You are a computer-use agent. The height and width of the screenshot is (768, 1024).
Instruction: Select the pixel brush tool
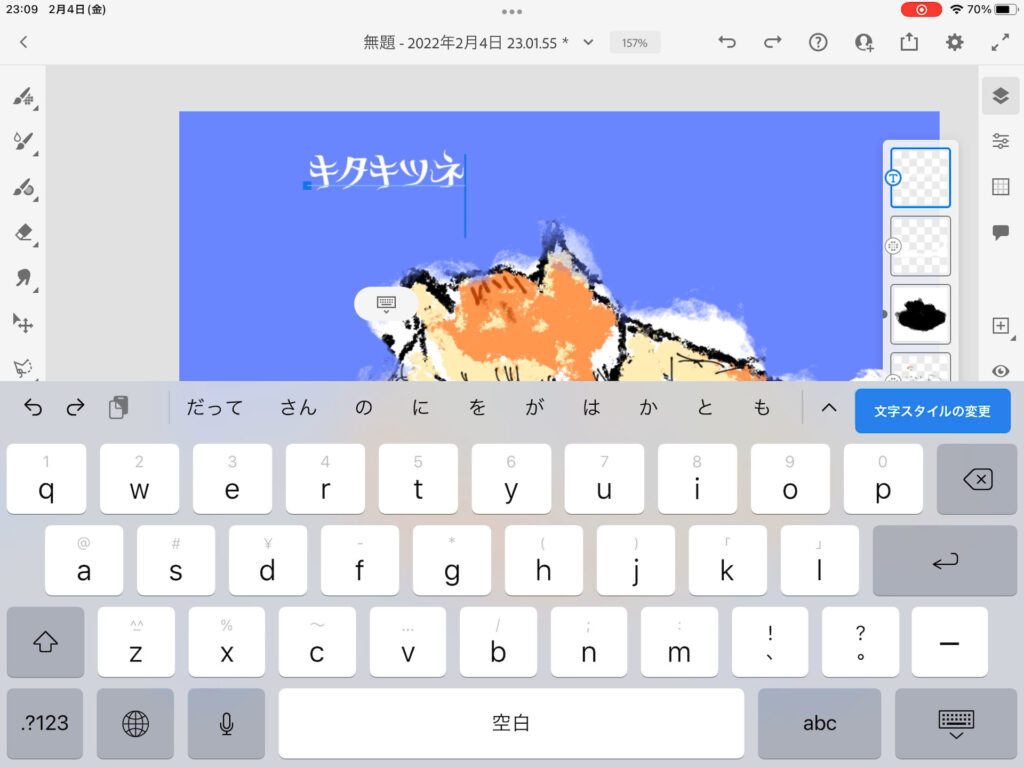[x=23, y=97]
